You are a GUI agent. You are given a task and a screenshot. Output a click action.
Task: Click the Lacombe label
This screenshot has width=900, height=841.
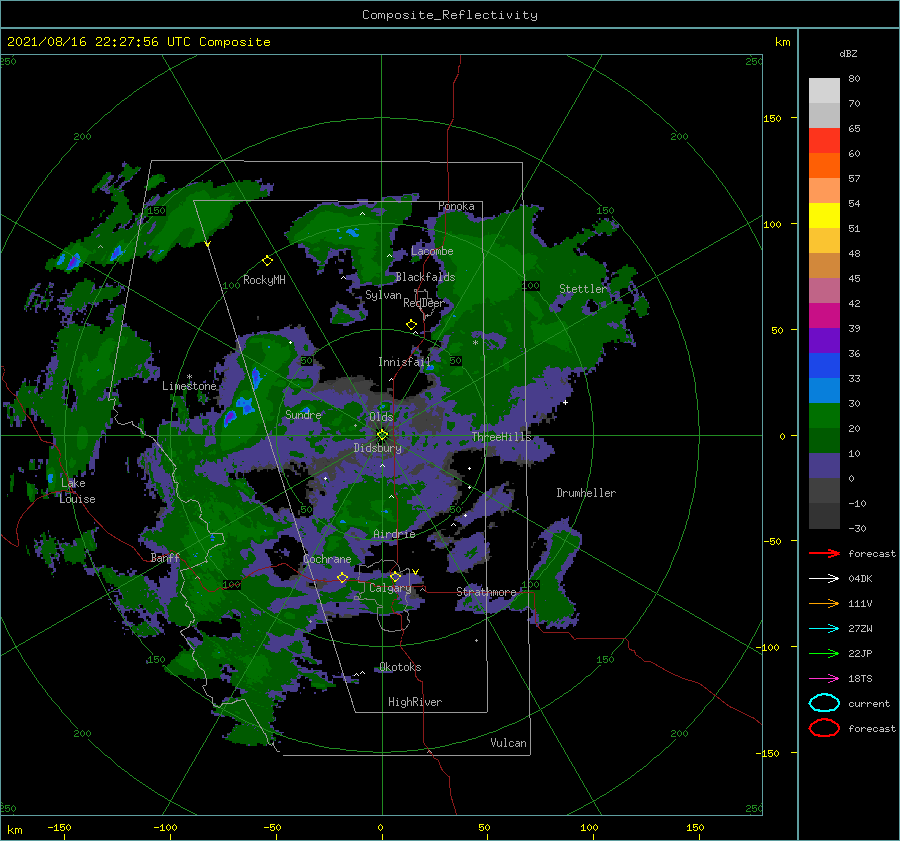coord(432,251)
